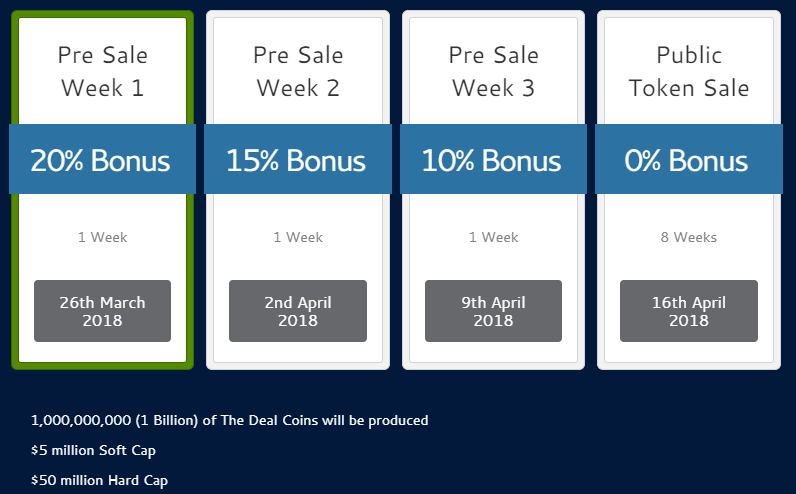This screenshot has height=494, width=796.
Task: Click 1 Week text in Week 1 card
Action: pos(103,237)
